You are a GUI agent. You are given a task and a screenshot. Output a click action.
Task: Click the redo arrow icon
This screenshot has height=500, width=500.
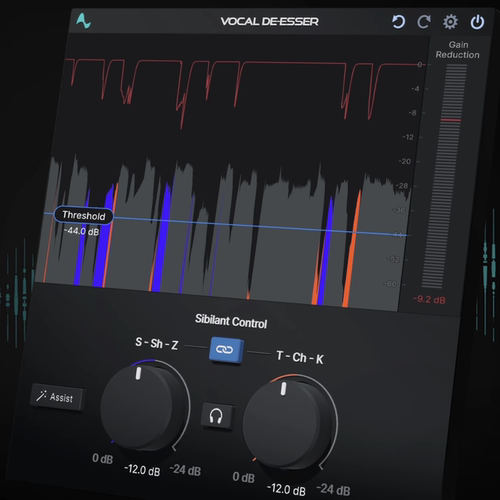point(424,22)
